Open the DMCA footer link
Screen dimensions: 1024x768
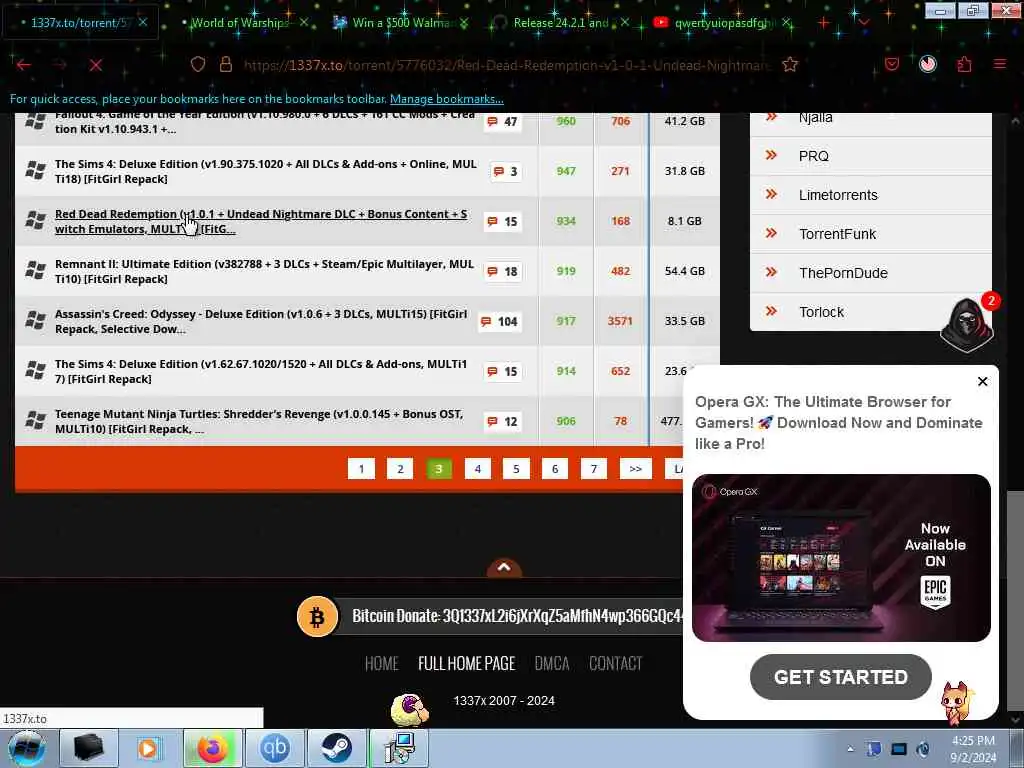point(552,664)
